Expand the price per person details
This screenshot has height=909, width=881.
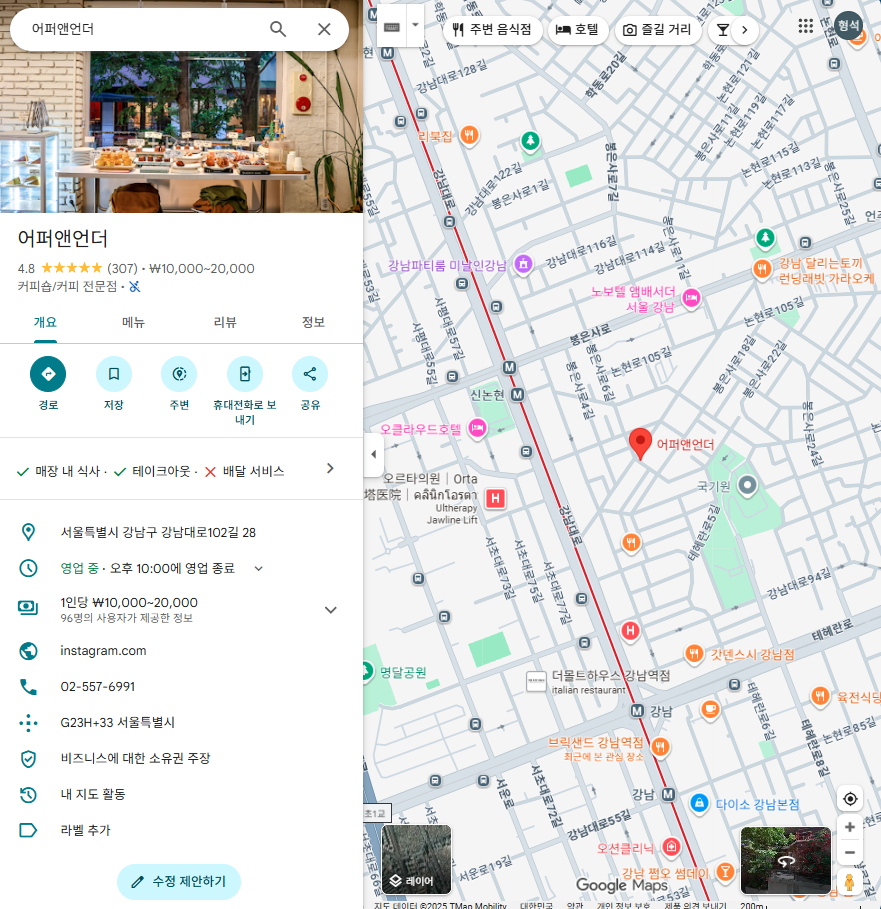(330, 610)
